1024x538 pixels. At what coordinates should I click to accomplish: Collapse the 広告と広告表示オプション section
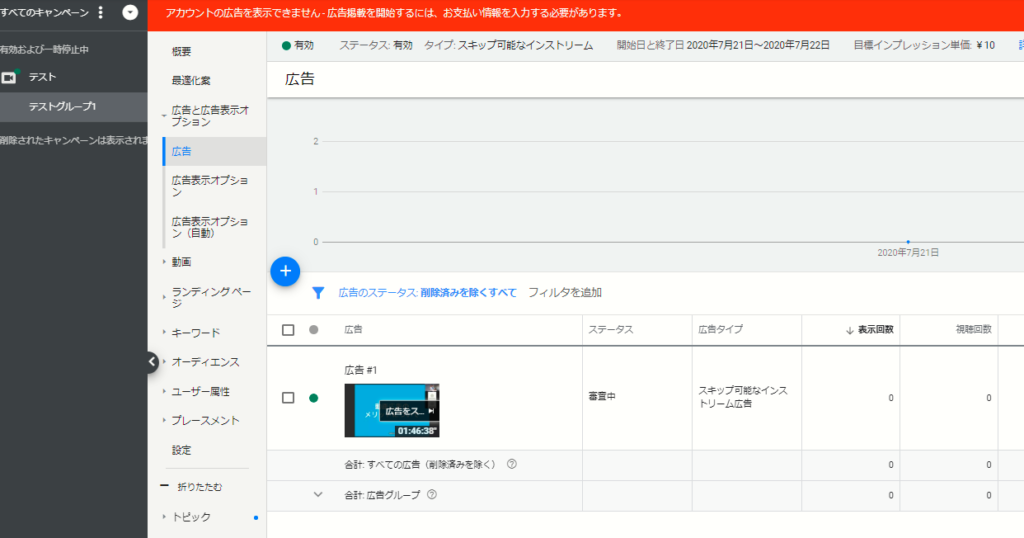click(164, 116)
